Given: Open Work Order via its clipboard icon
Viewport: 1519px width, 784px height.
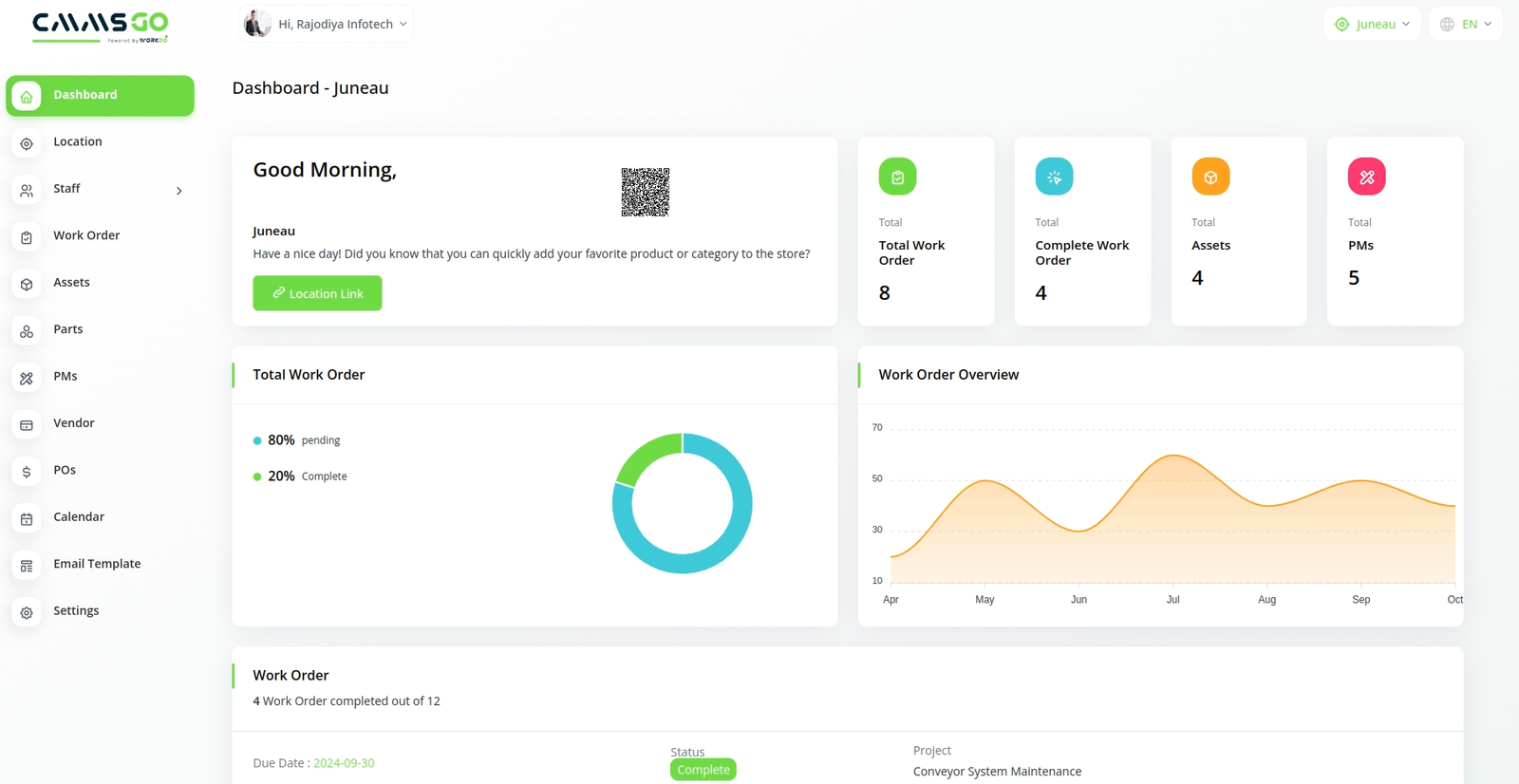Looking at the screenshot, I should click(27, 237).
